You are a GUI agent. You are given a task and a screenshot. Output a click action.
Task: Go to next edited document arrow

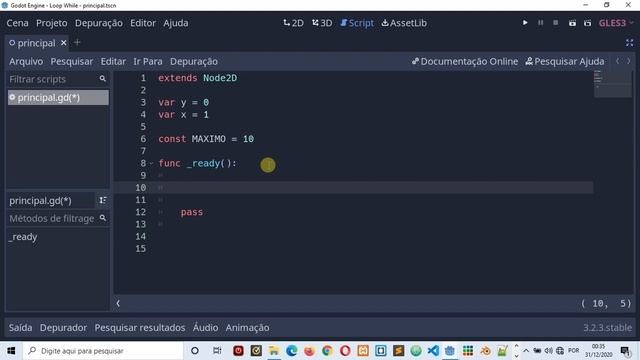629,61
